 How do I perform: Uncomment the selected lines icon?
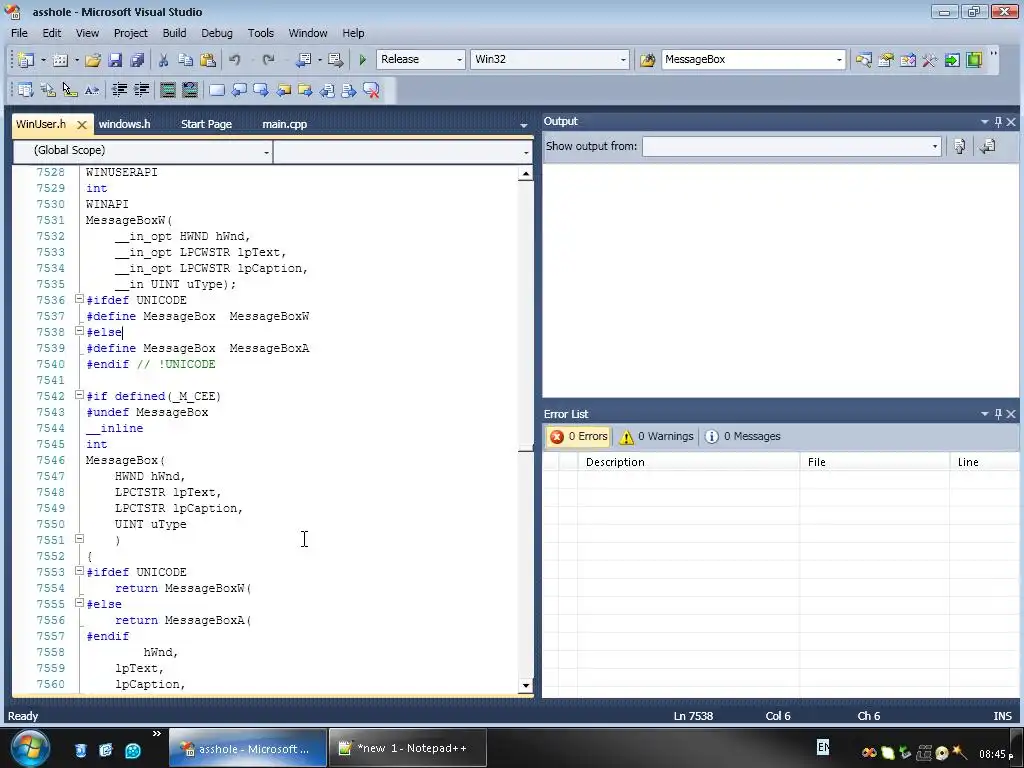190,90
